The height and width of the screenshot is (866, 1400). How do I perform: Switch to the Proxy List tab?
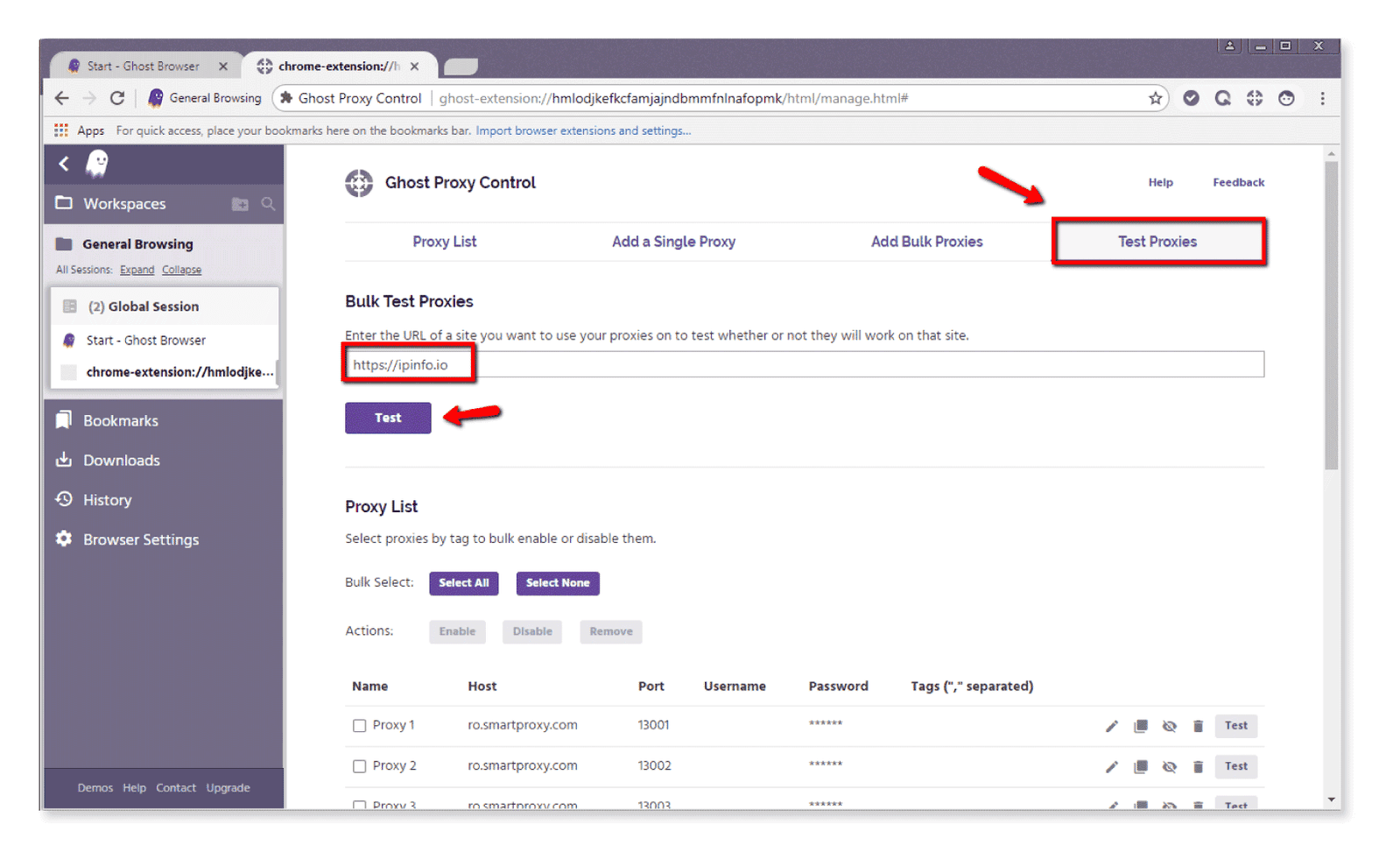(445, 242)
